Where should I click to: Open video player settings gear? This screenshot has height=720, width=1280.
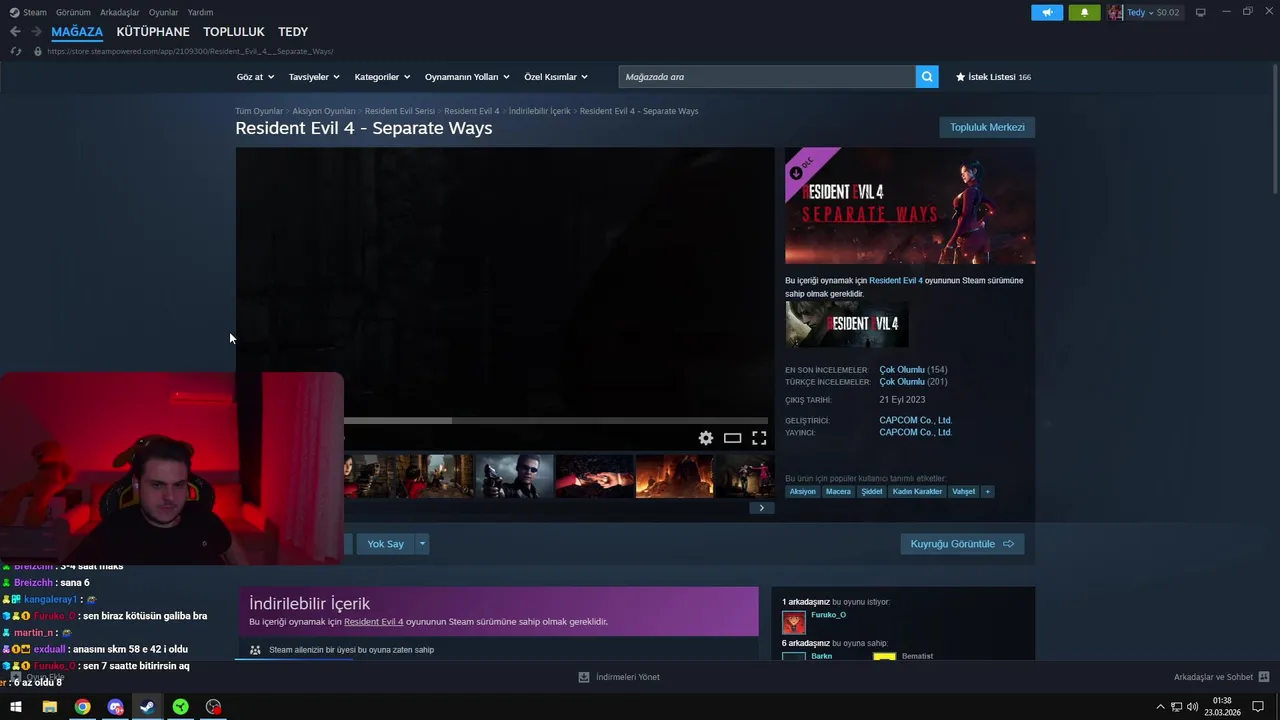click(x=706, y=438)
